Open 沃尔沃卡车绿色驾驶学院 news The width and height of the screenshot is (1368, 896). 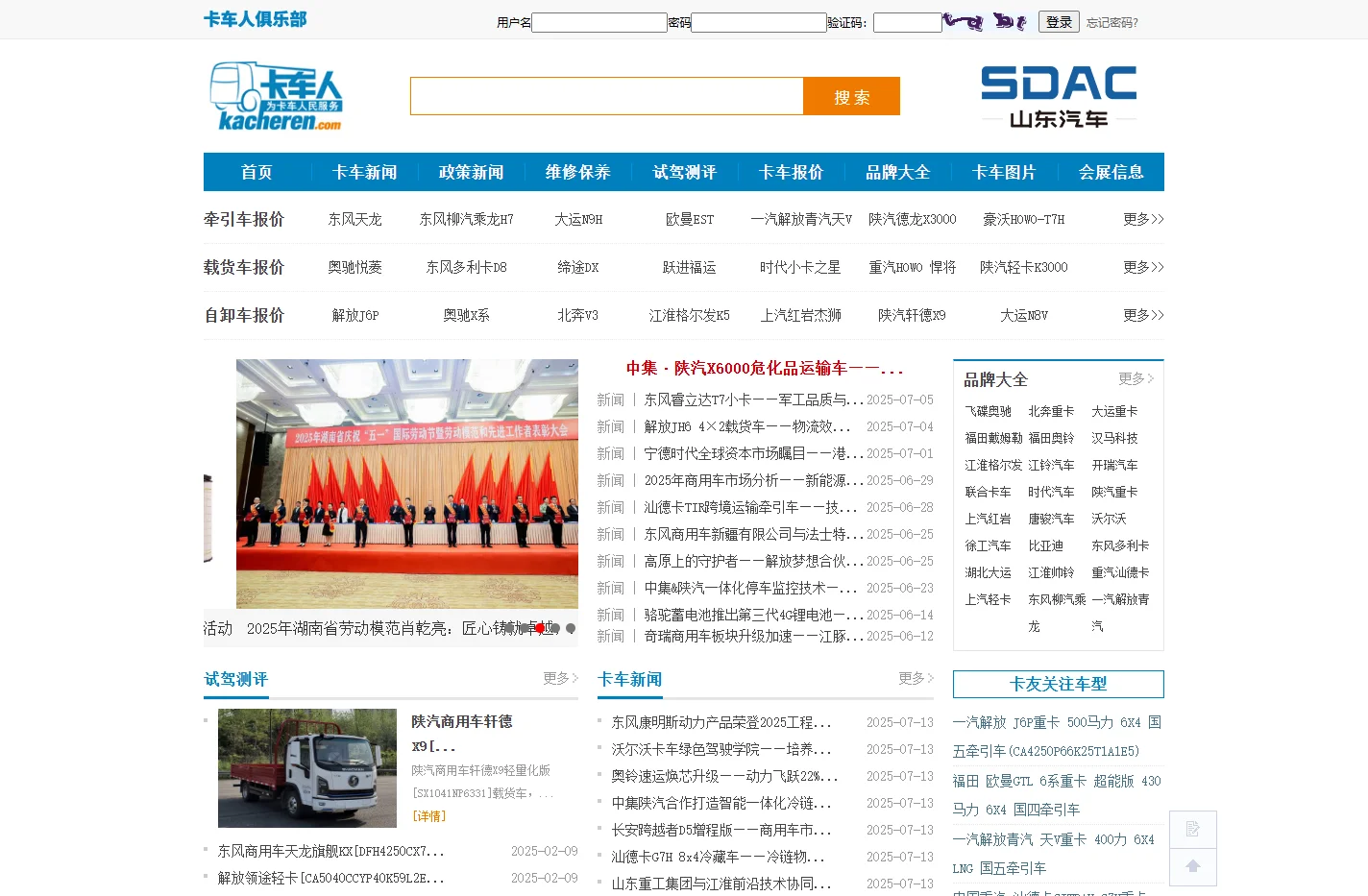[721, 749]
